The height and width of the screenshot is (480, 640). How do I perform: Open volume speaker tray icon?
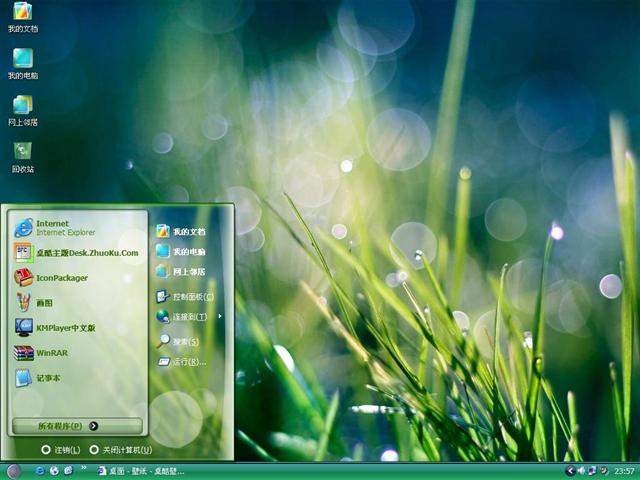pyautogui.click(x=581, y=471)
